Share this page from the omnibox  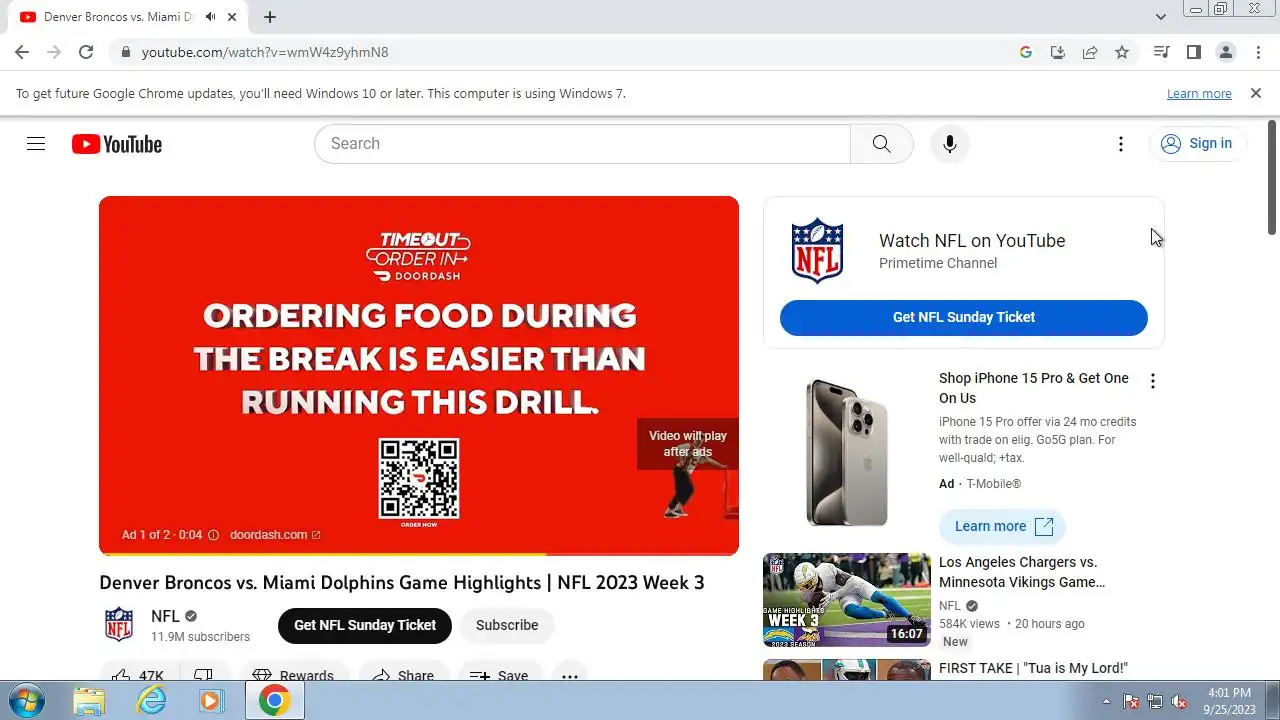[x=1090, y=52]
